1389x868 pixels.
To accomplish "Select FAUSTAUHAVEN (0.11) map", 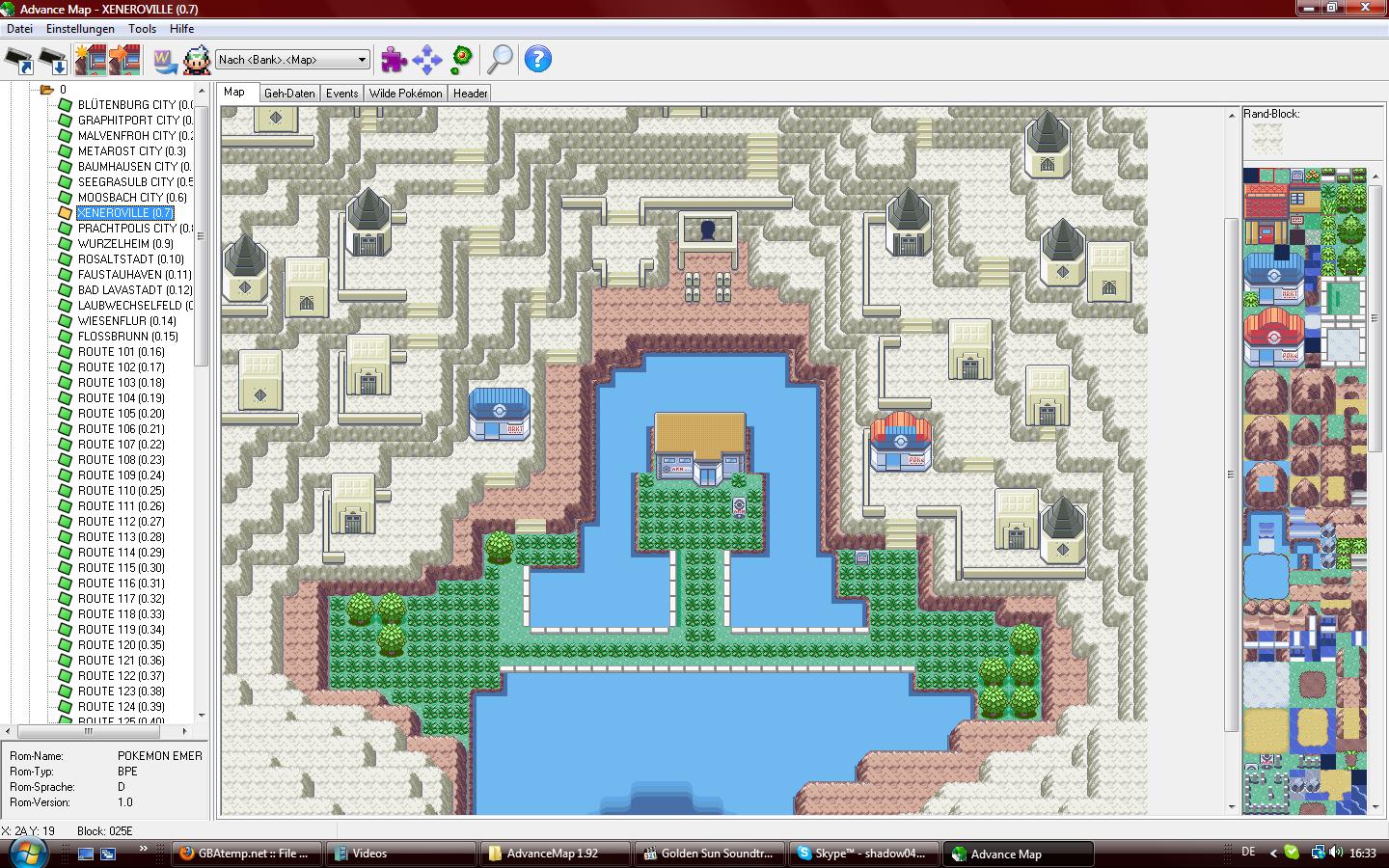I will 134,275.
